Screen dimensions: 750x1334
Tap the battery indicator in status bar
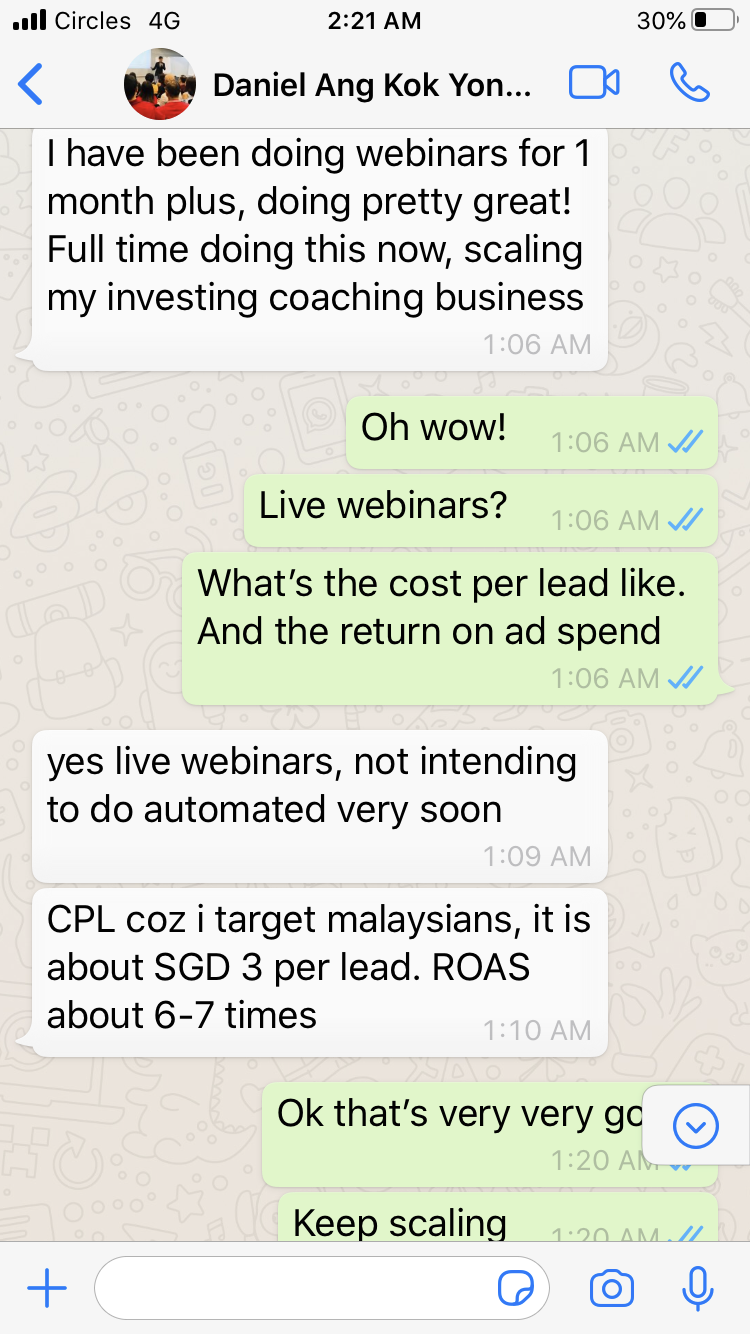point(712,20)
